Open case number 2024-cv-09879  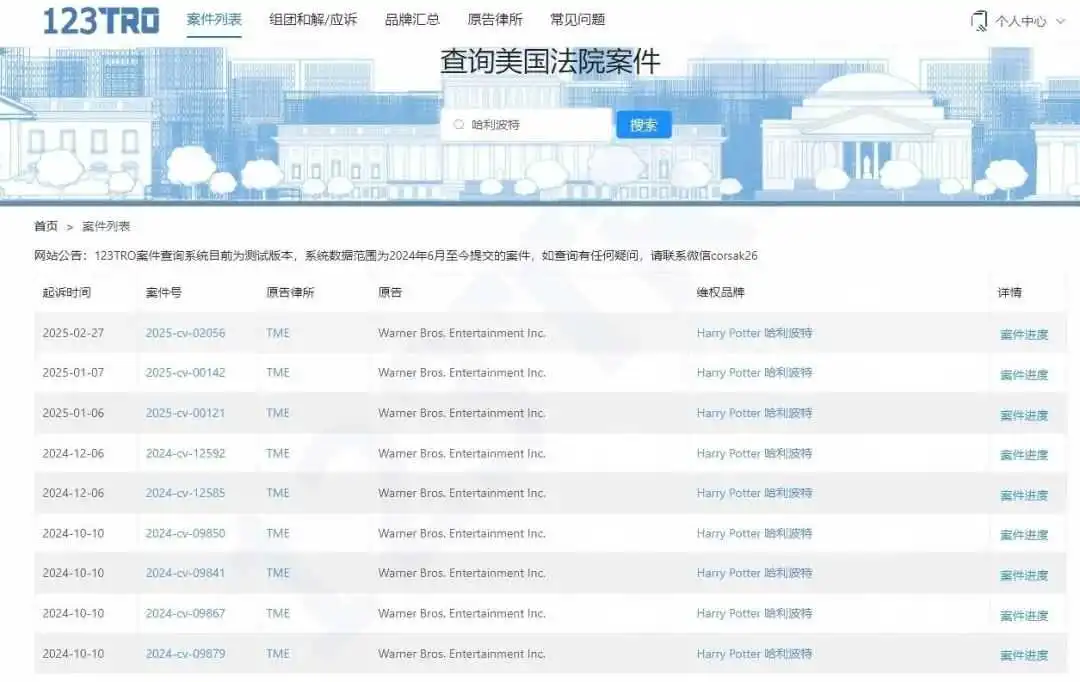coord(185,654)
